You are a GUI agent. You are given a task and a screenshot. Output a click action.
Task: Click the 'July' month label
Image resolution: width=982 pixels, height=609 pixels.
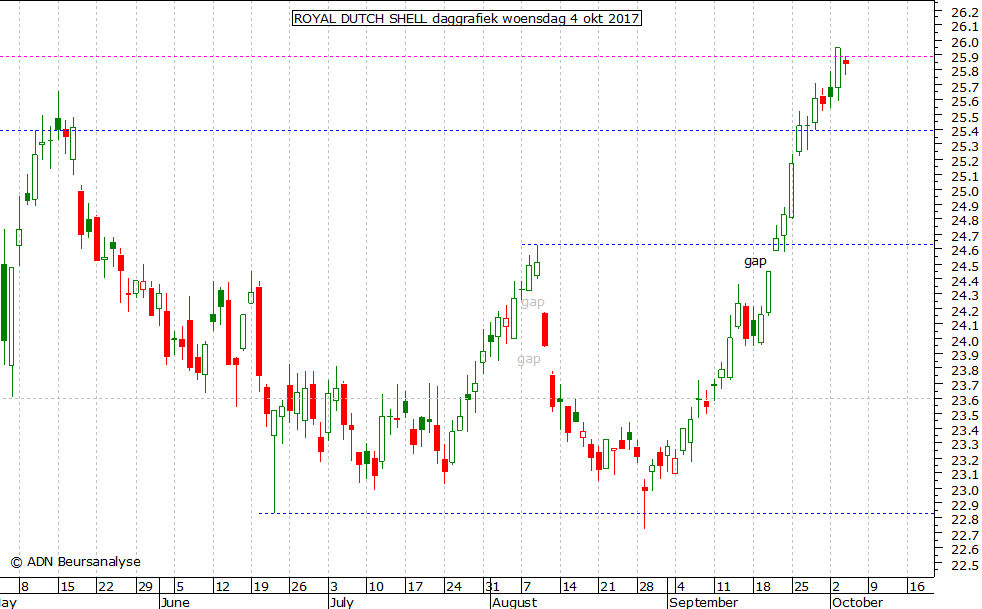coord(341,602)
